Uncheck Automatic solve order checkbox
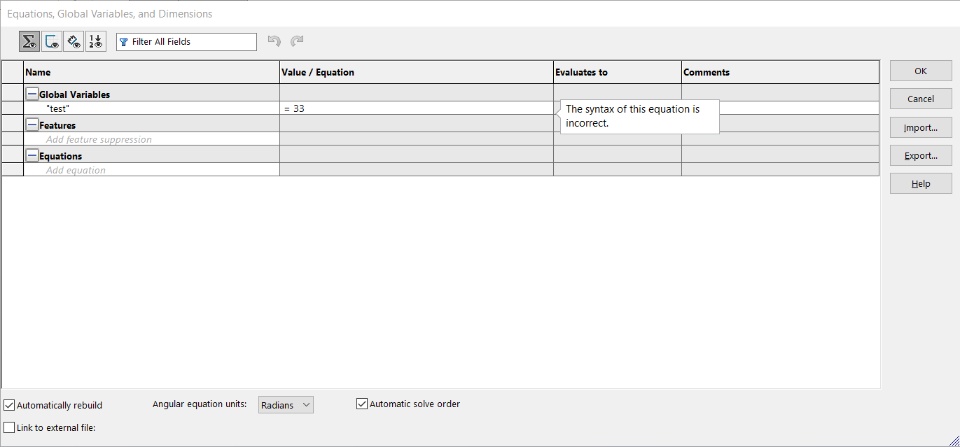 point(362,404)
